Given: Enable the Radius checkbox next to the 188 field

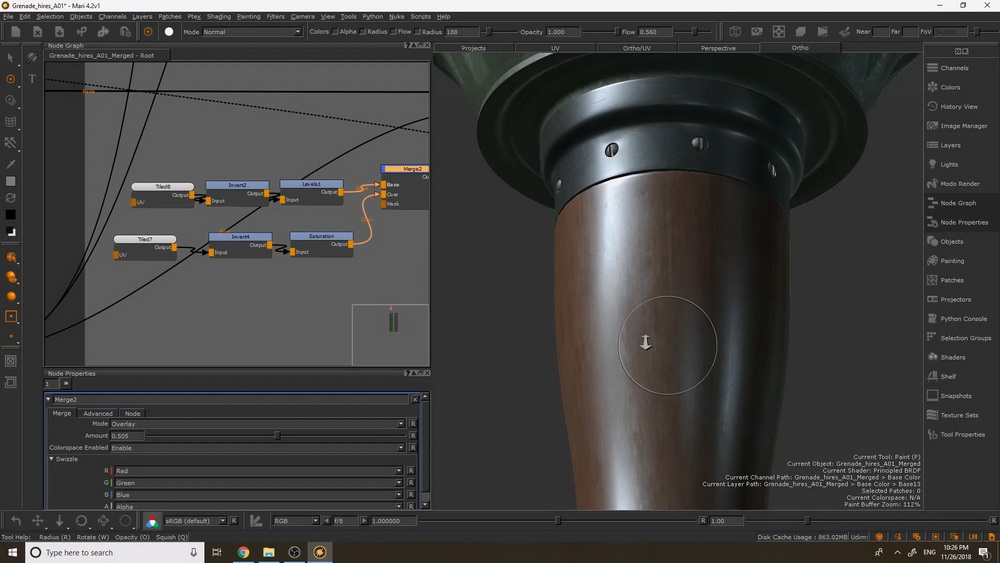Looking at the screenshot, I should point(417,32).
